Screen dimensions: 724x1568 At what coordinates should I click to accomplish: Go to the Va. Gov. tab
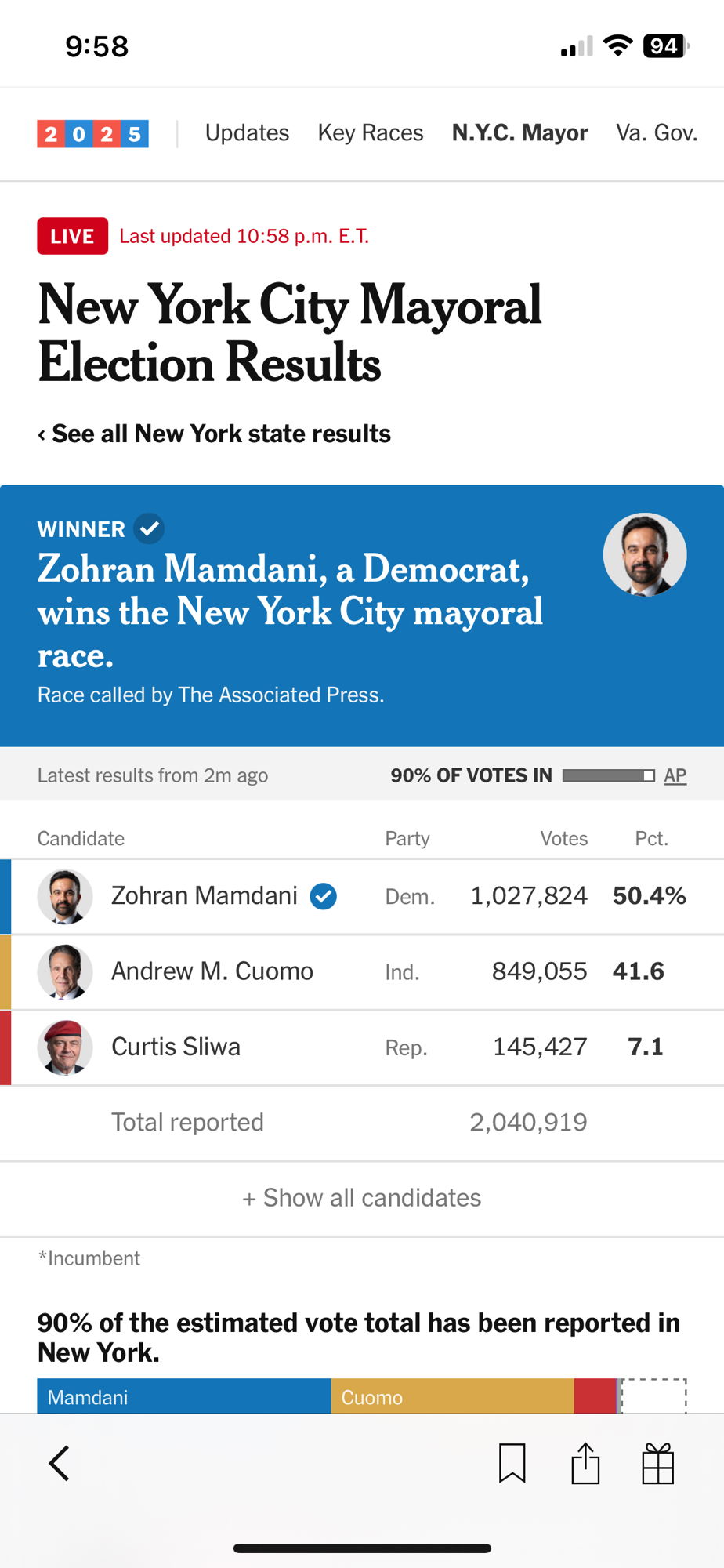pyautogui.click(x=657, y=133)
